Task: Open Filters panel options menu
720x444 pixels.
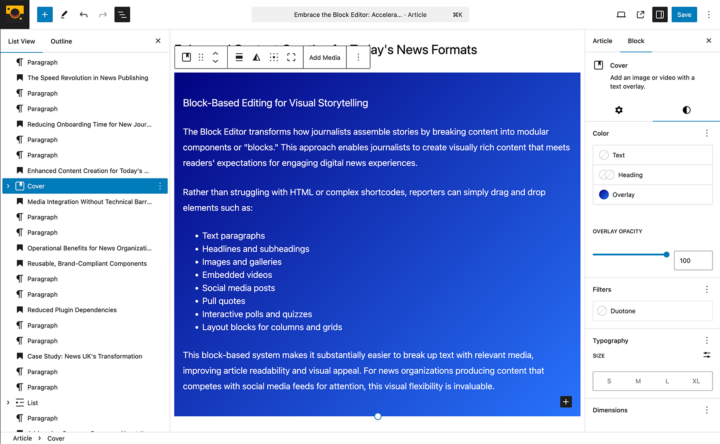Action: click(x=707, y=289)
